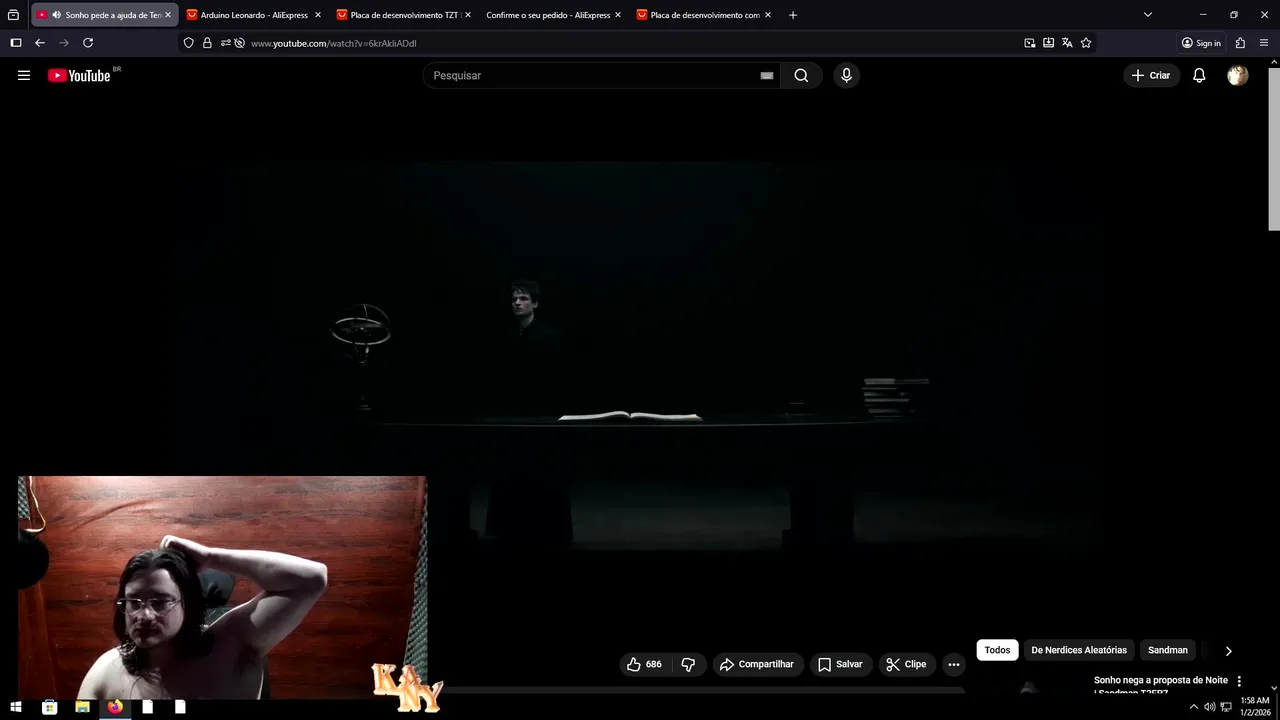Open a new browser tab
1280x720 pixels.
tap(793, 15)
